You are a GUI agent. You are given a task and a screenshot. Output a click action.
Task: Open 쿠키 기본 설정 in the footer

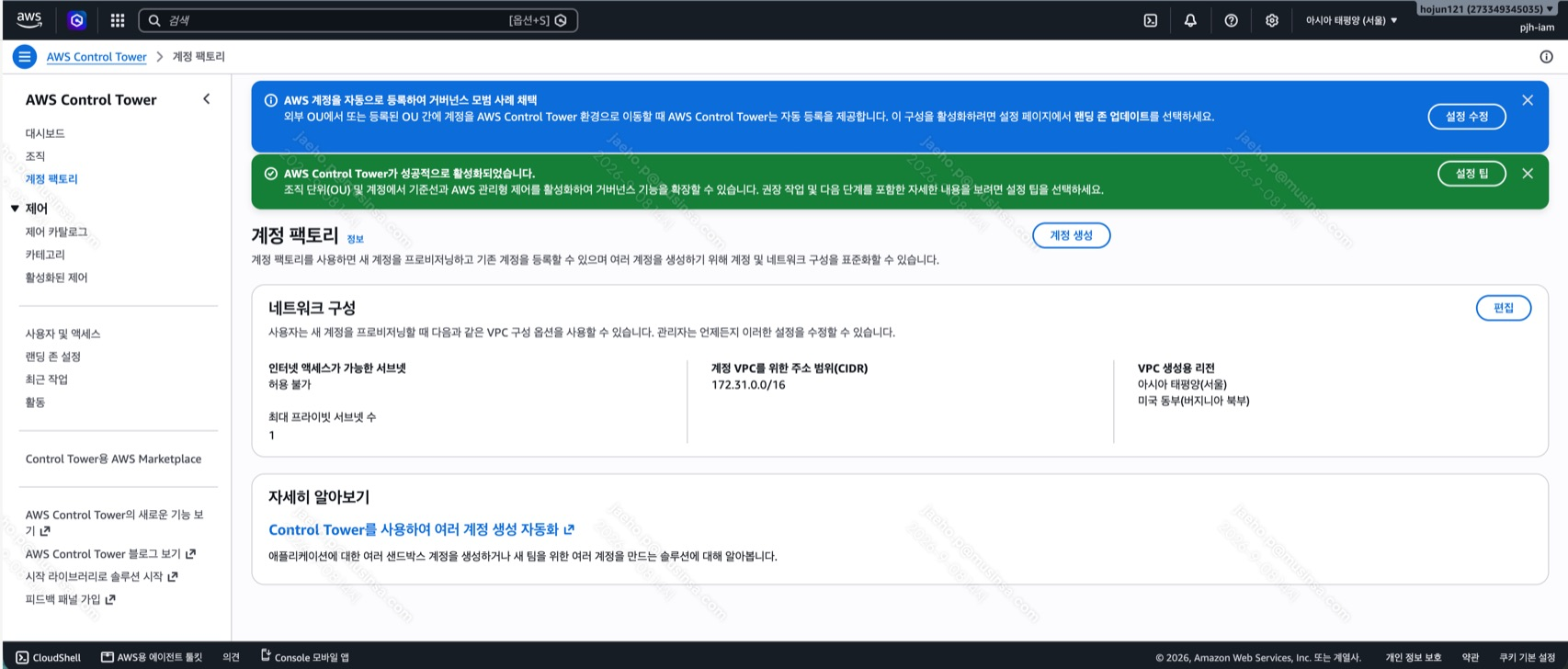coord(1528,657)
